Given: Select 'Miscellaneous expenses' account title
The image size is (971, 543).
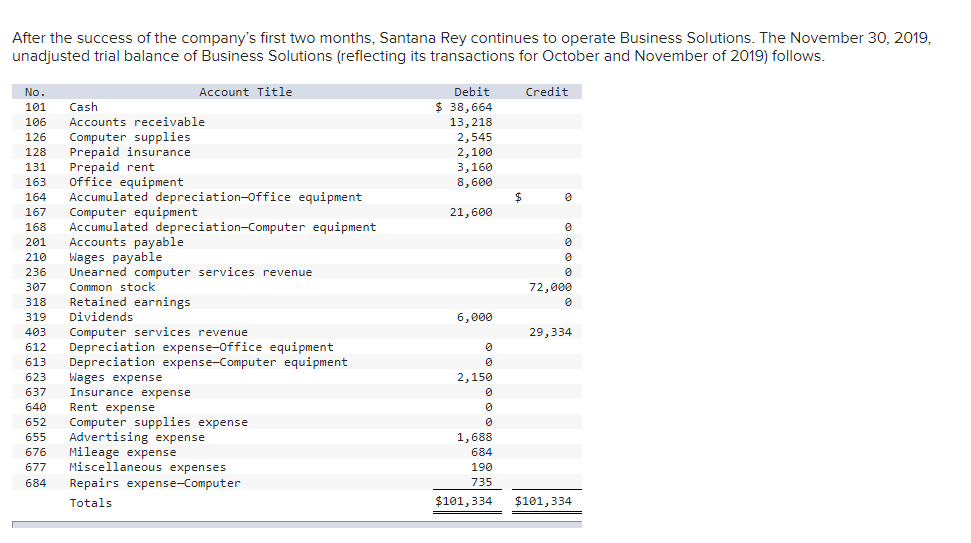Looking at the screenshot, I should click(147, 467).
